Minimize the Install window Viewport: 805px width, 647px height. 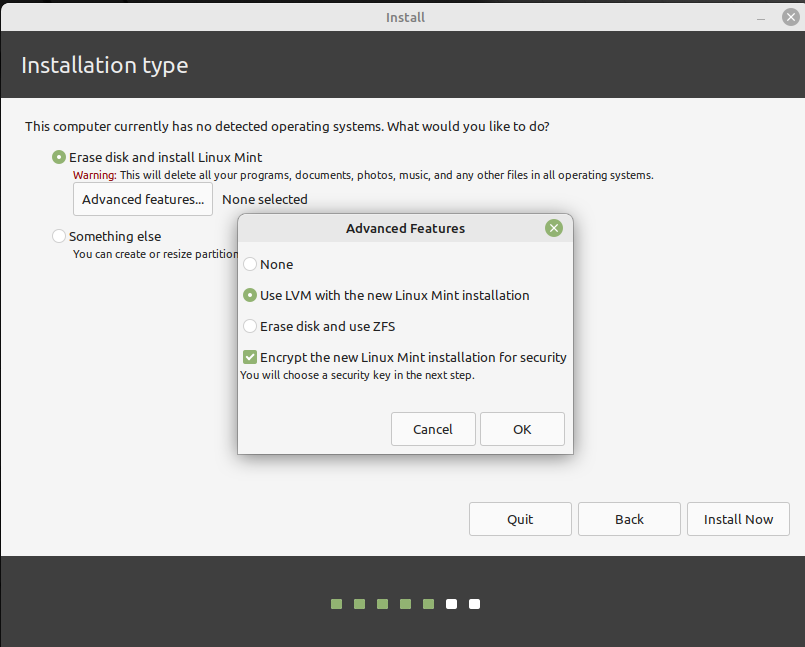pyautogui.click(x=761, y=18)
